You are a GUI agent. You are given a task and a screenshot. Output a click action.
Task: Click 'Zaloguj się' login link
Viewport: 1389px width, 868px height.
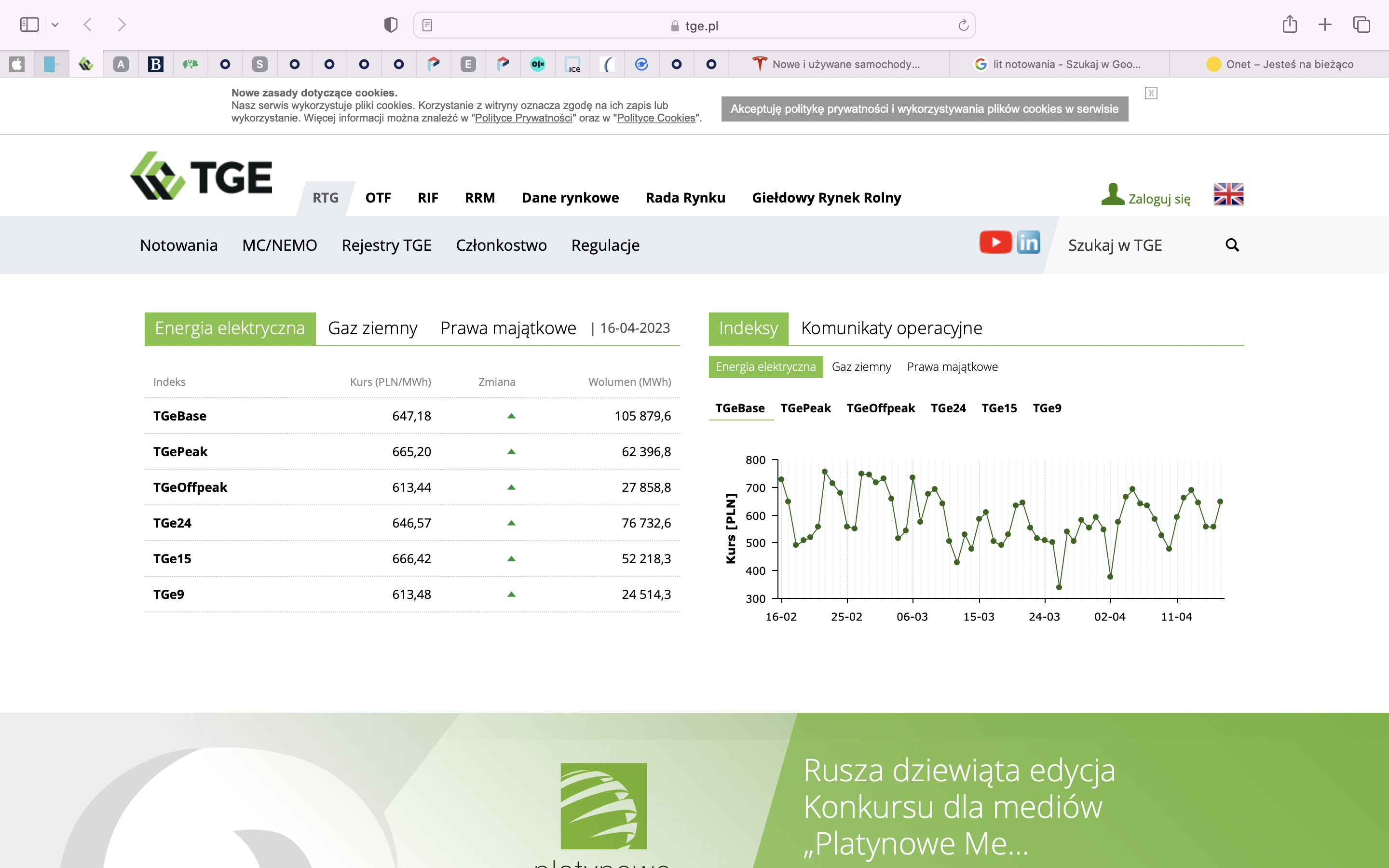pos(1145,196)
